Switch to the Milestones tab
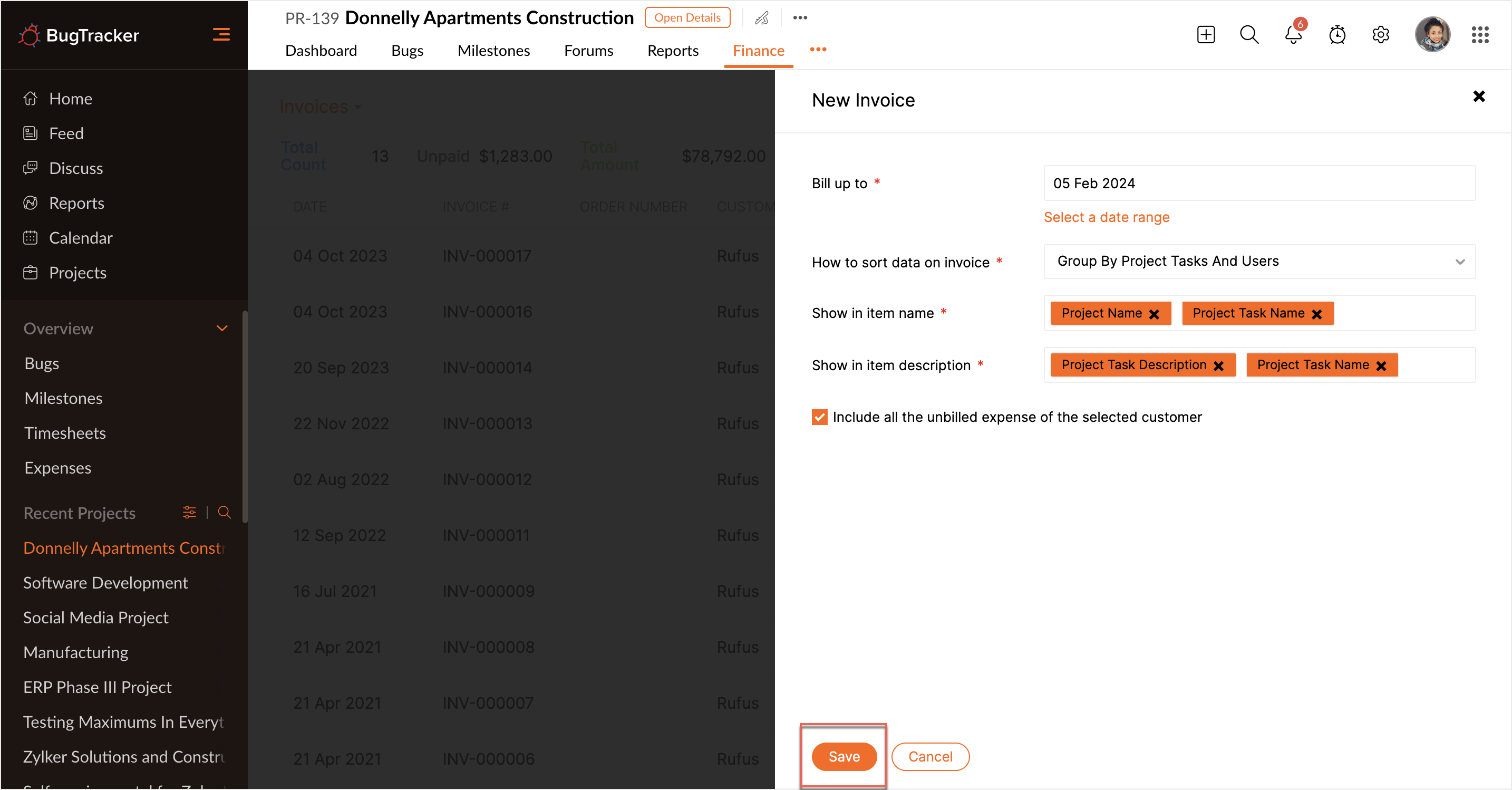 point(493,51)
